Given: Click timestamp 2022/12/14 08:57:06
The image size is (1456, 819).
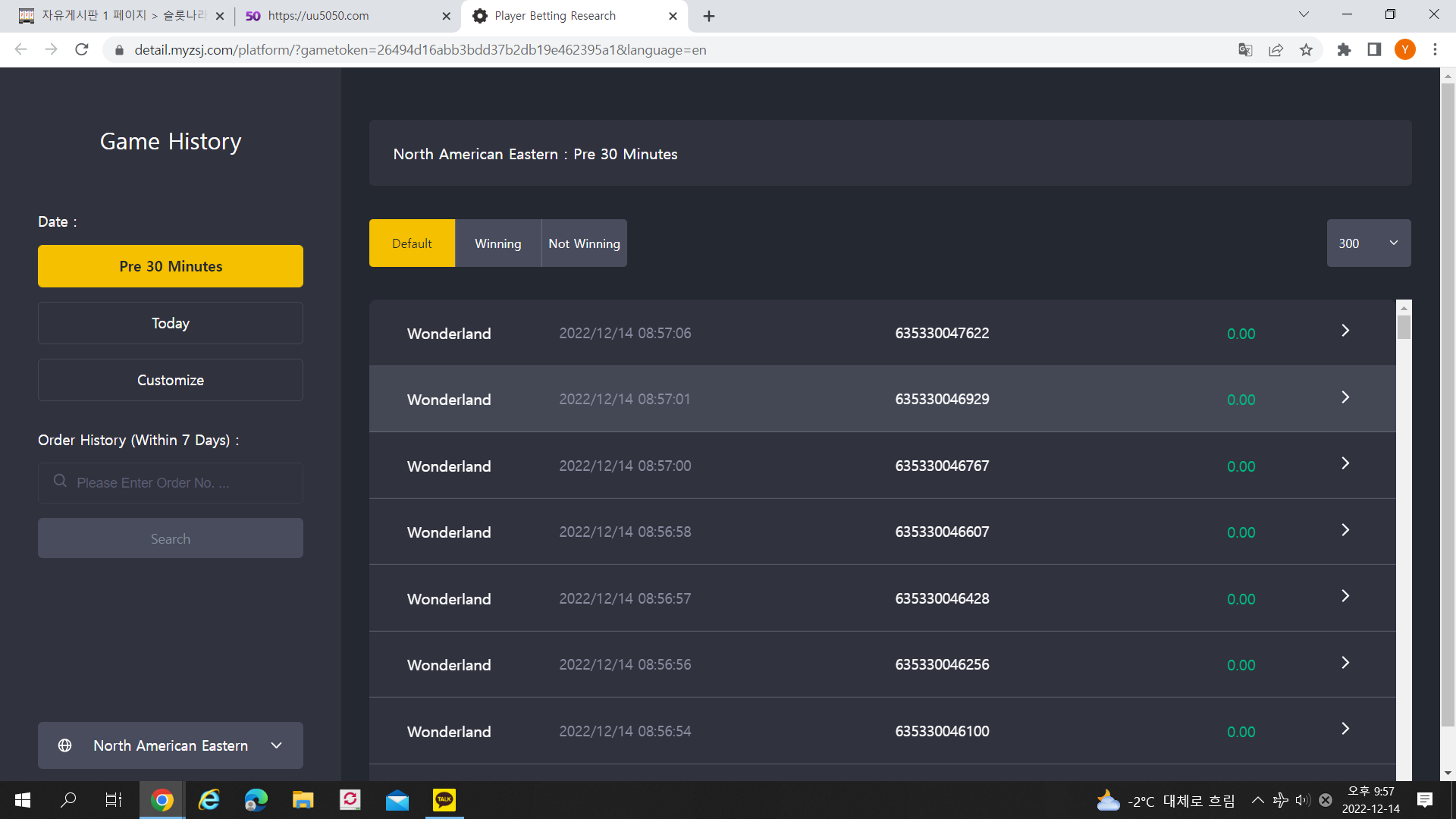Looking at the screenshot, I should point(625,333).
